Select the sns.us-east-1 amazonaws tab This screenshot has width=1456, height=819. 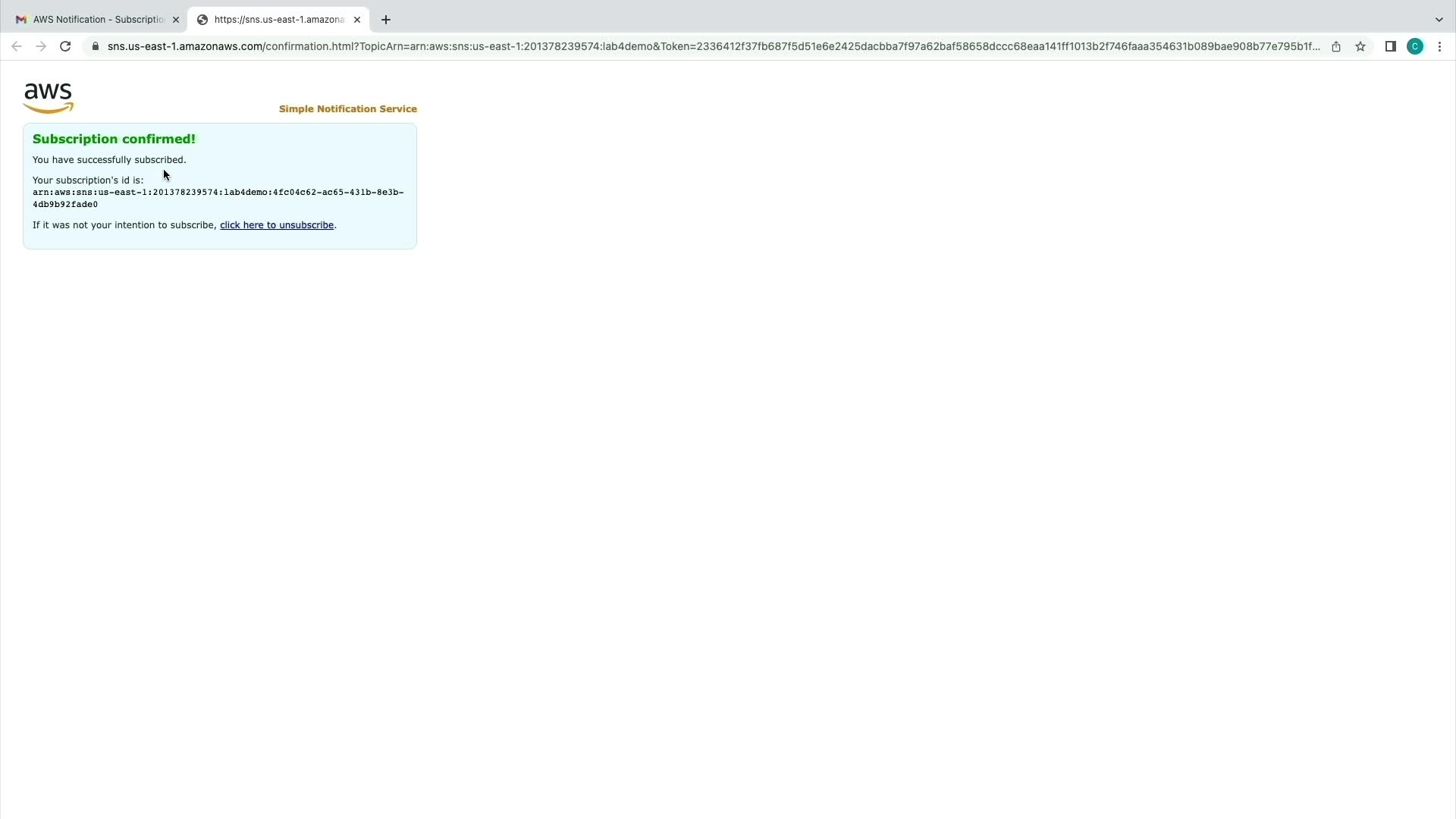[277, 20]
